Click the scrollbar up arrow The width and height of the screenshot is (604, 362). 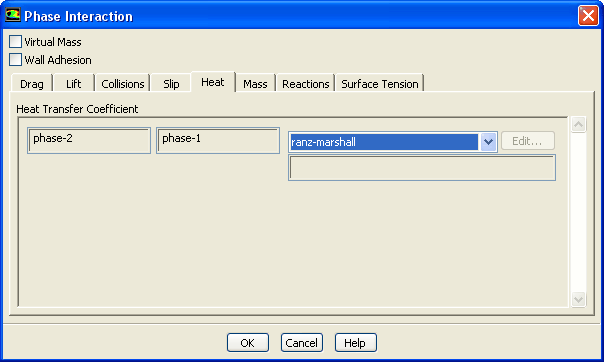pos(579,124)
